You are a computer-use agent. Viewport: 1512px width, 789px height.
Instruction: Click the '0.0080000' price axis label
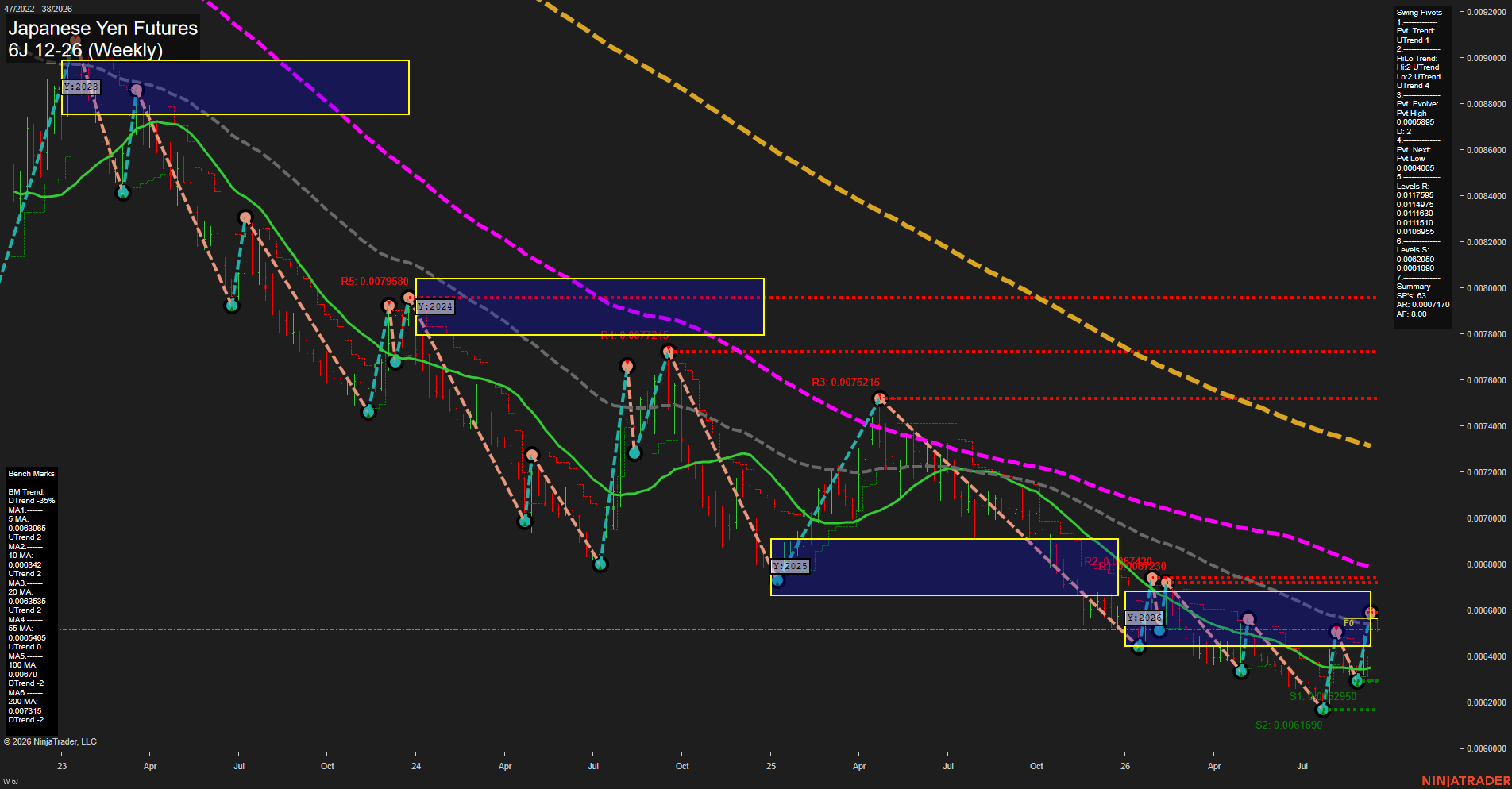[1487, 288]
